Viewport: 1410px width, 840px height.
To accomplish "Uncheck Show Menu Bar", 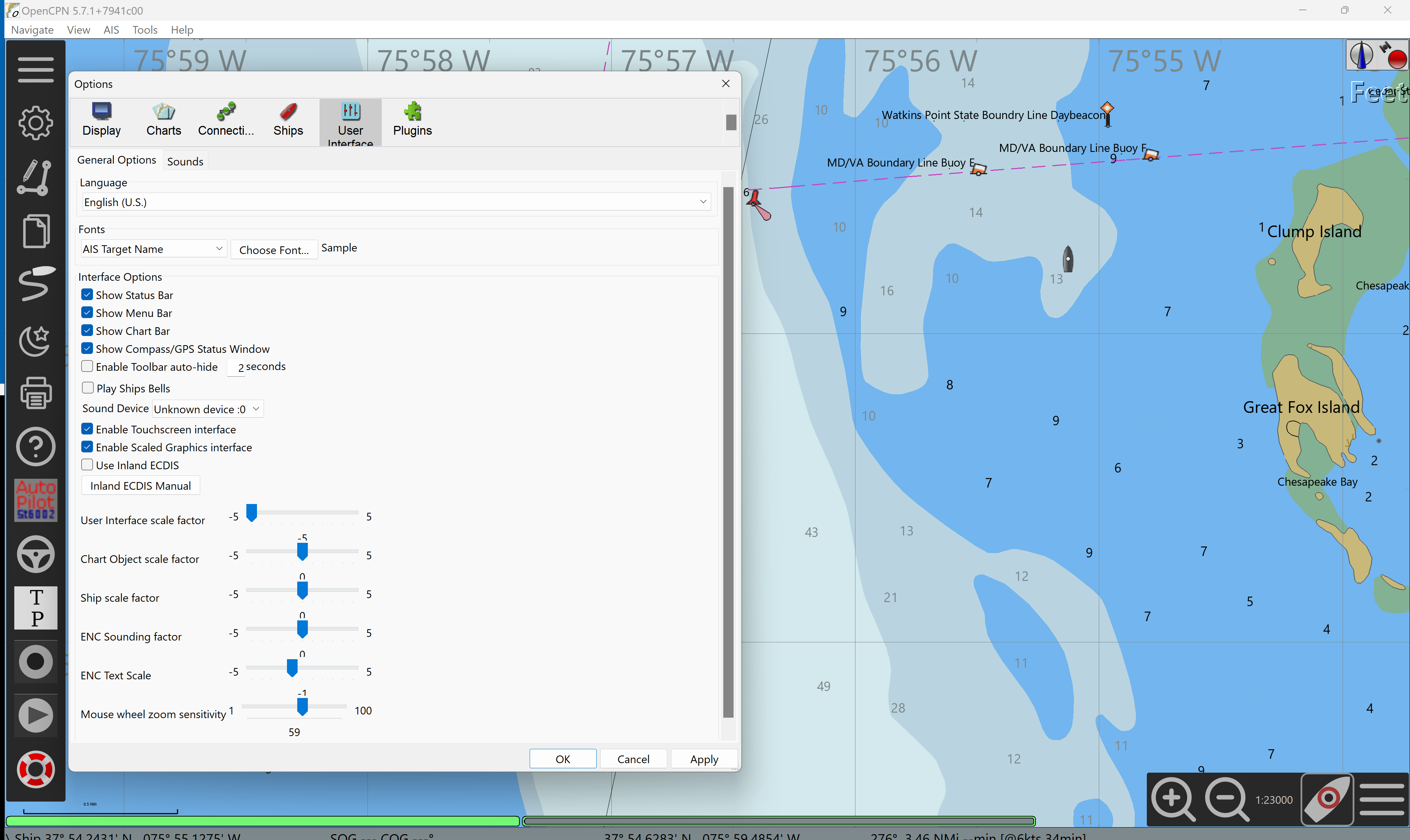I will tap(87, 313).
